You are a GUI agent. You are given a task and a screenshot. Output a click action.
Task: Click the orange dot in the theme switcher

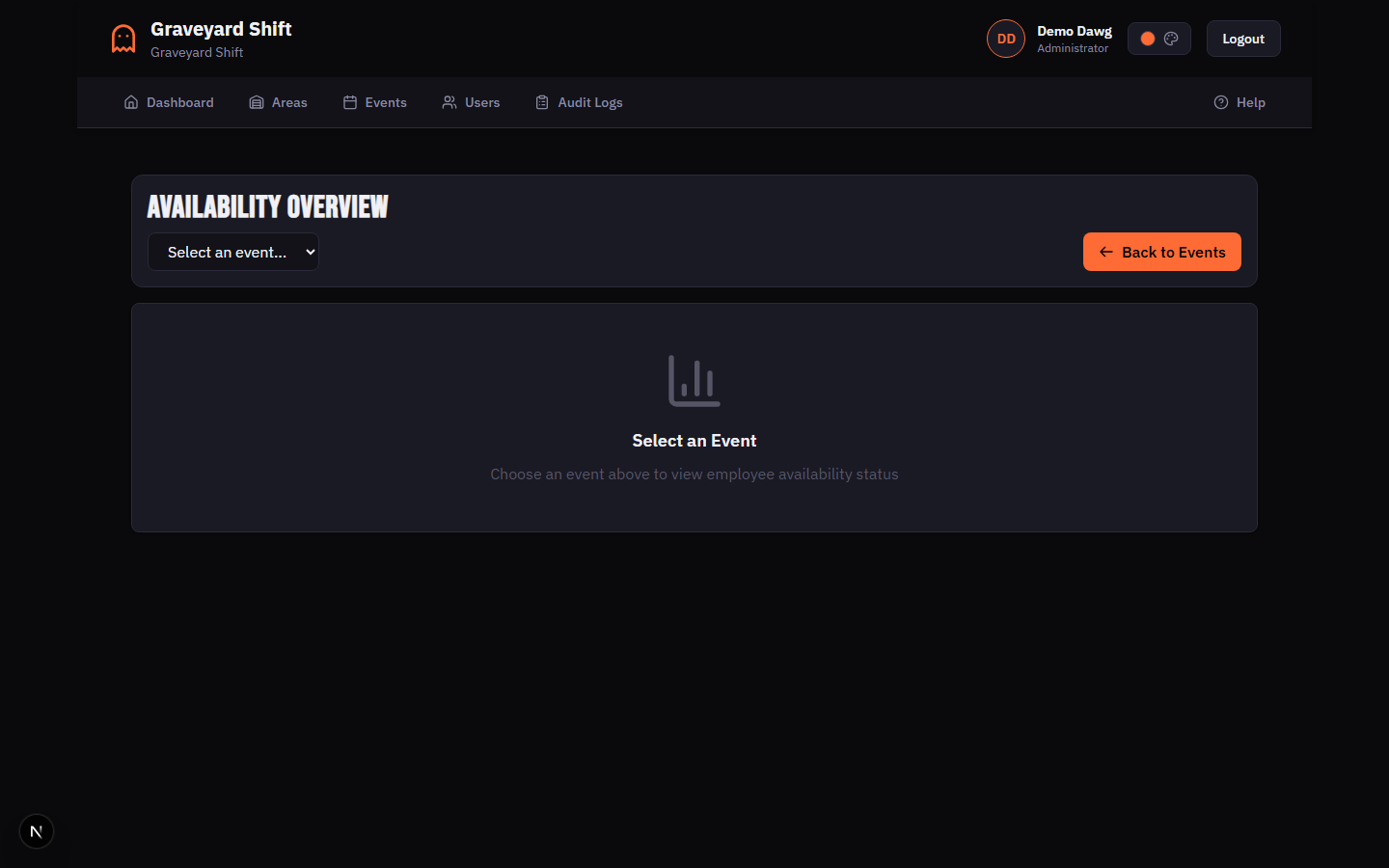point(1147,38)
